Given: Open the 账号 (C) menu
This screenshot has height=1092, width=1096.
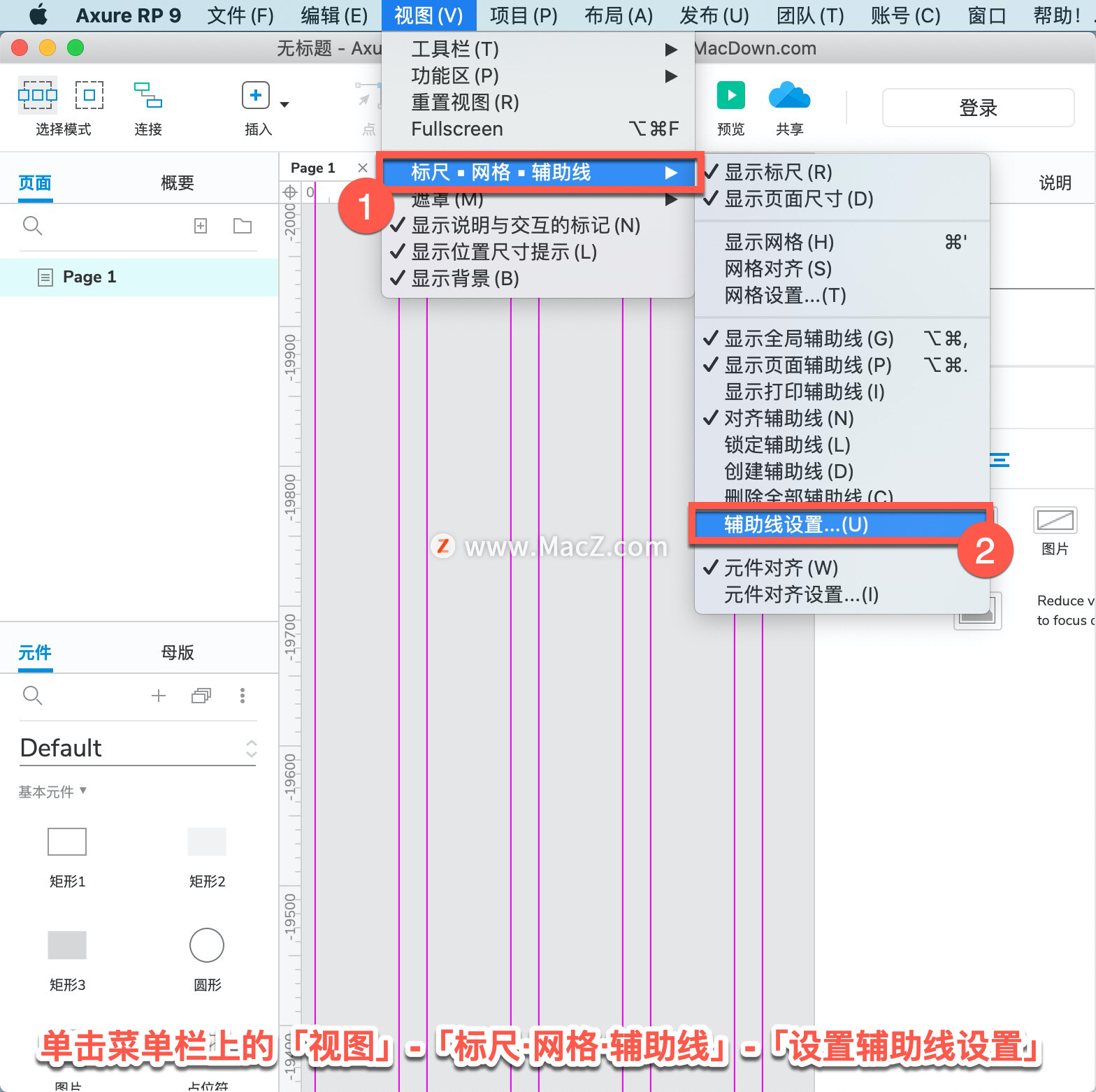Looking at the screenshot, I should 906,15.
